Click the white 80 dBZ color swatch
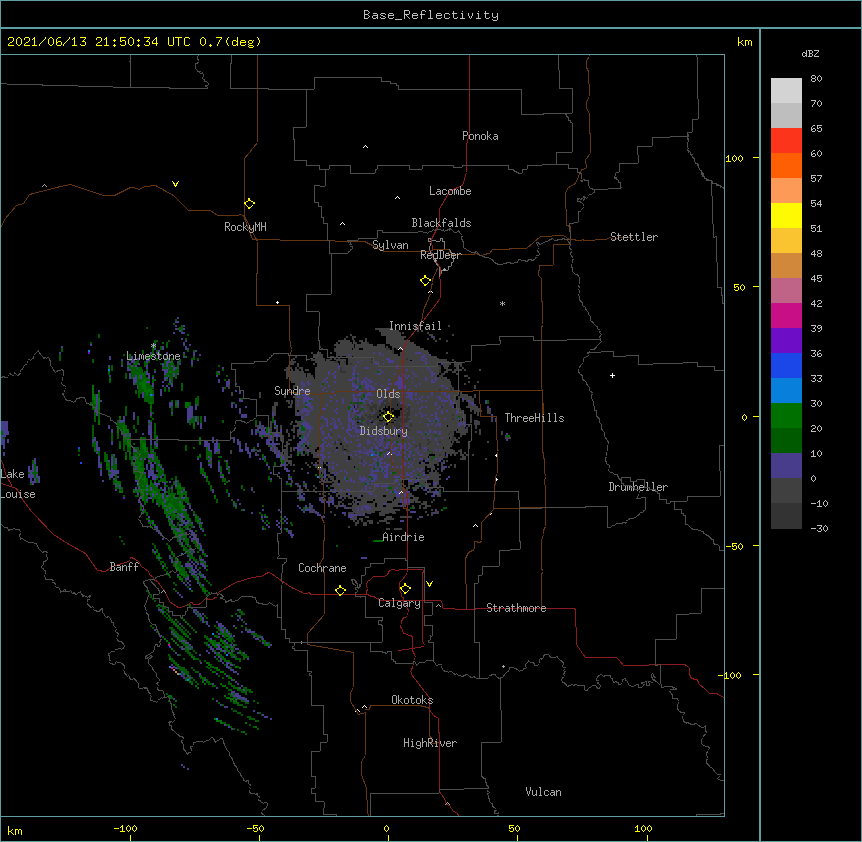This screenshot has height=842, width=862. pos(786,91)
